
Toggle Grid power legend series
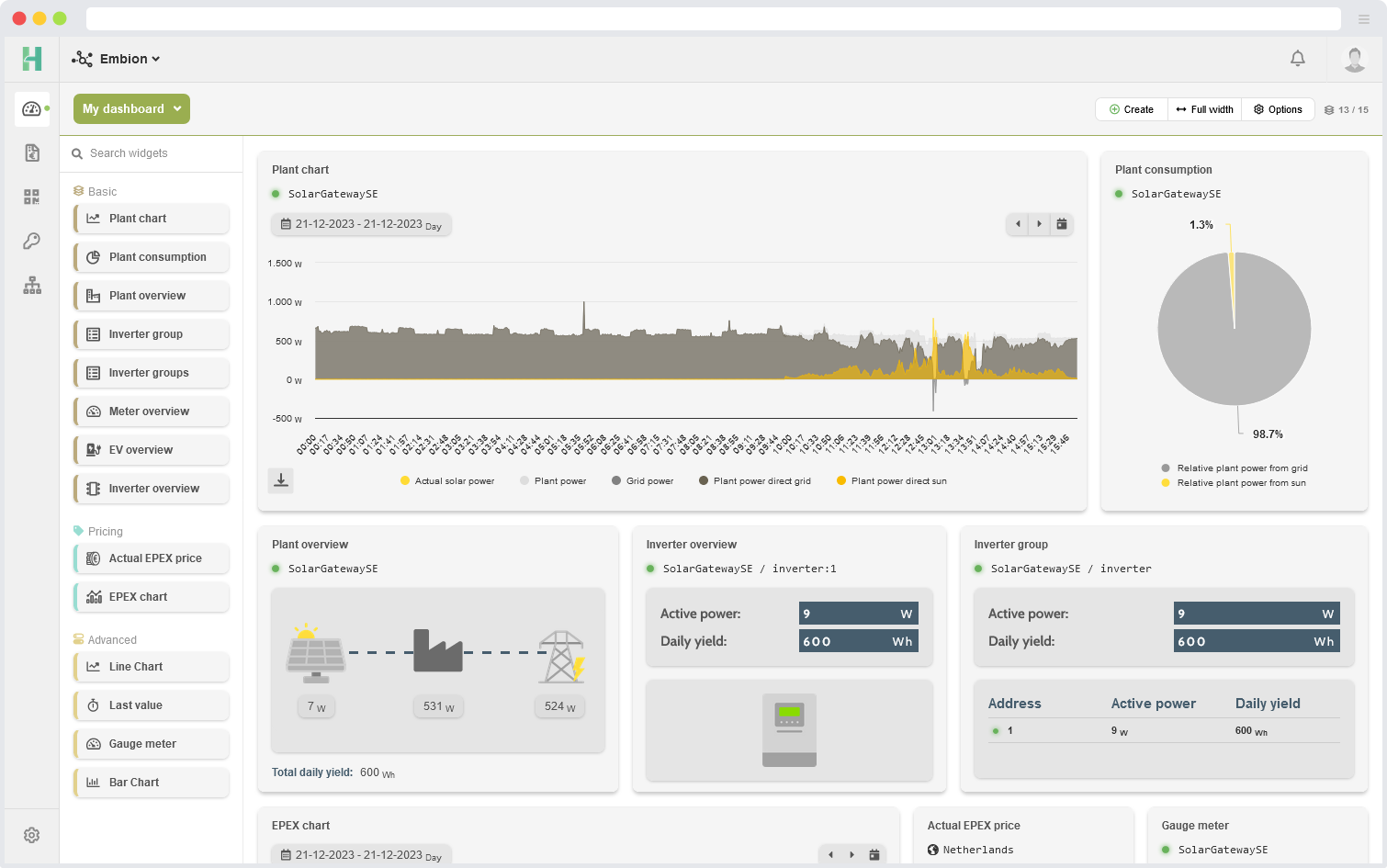pos(642,481)
